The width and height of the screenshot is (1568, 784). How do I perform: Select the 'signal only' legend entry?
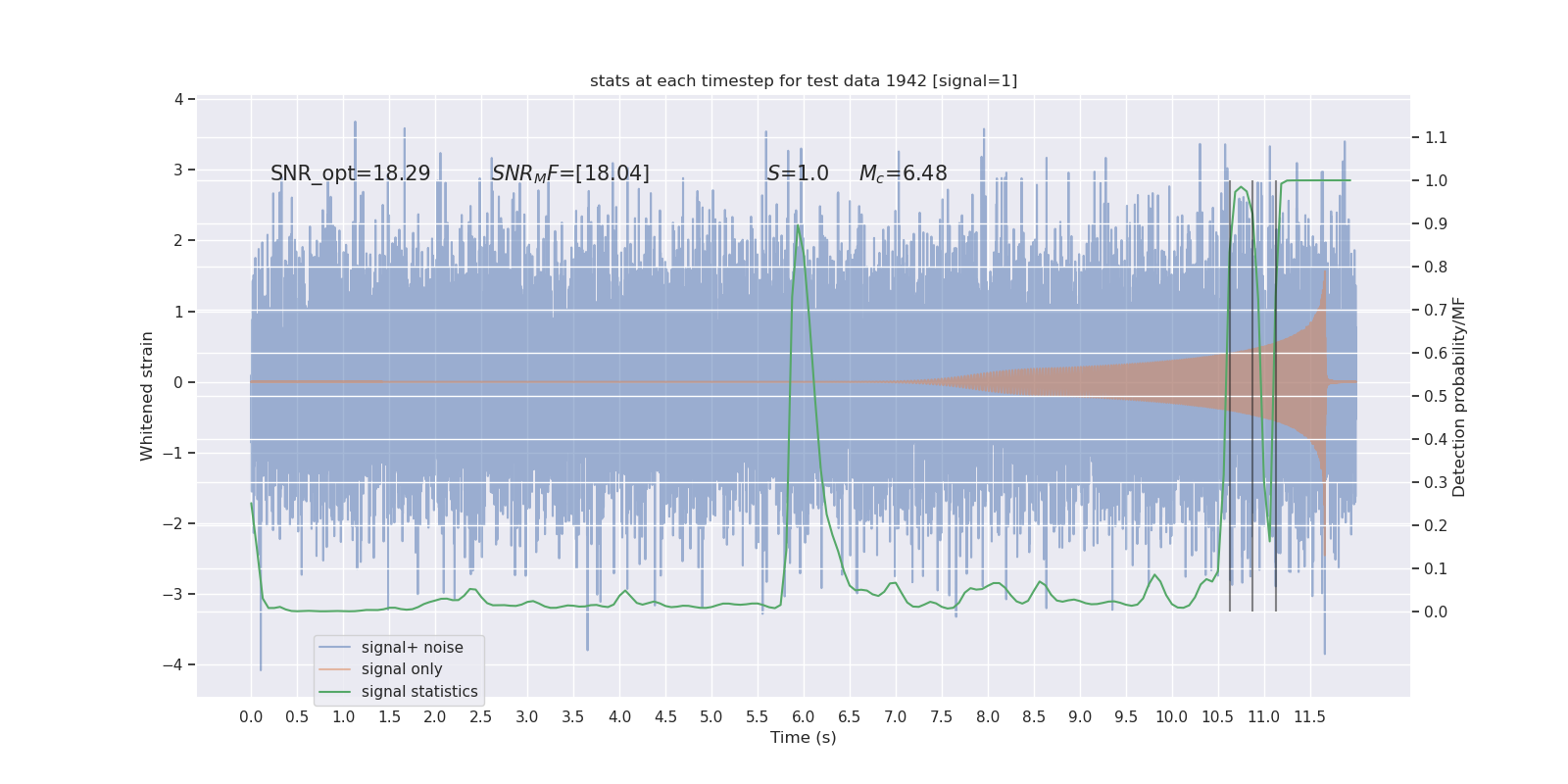click(x=402, y=669)
